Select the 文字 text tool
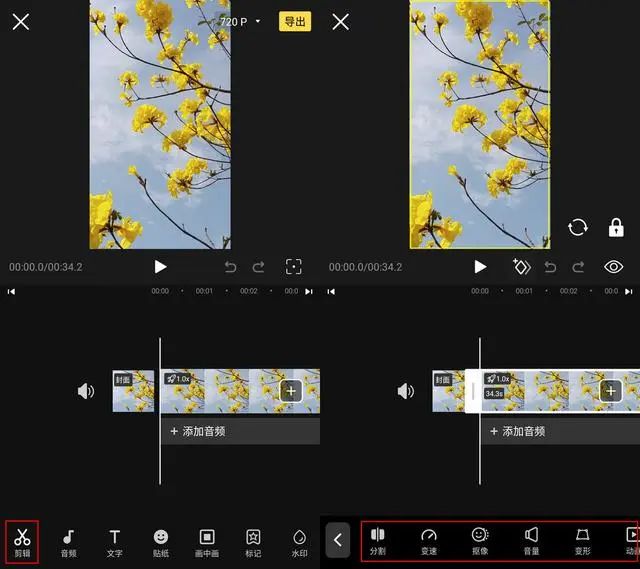 pos(115,543)
